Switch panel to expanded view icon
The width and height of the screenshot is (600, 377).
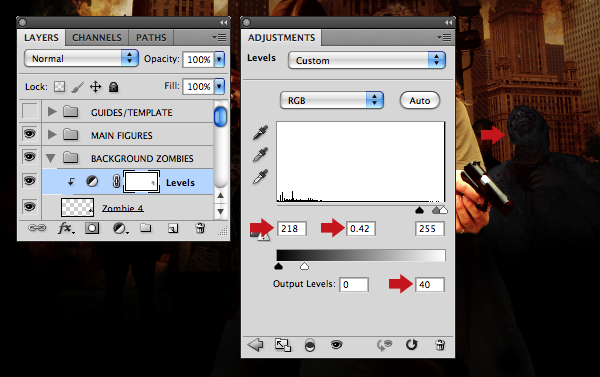point(283,345)
